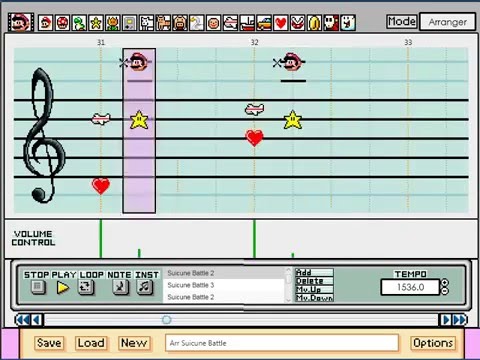Select the Heart instrument in toolbar
The image size is (480, 360).
281,23
